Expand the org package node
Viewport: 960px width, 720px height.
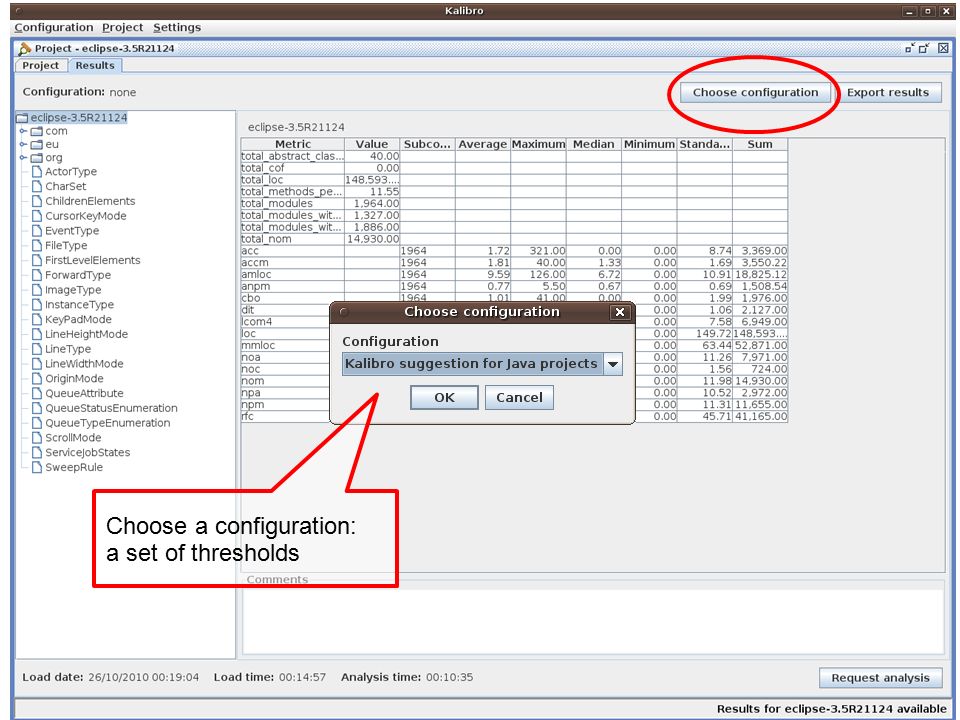[23, 158]
